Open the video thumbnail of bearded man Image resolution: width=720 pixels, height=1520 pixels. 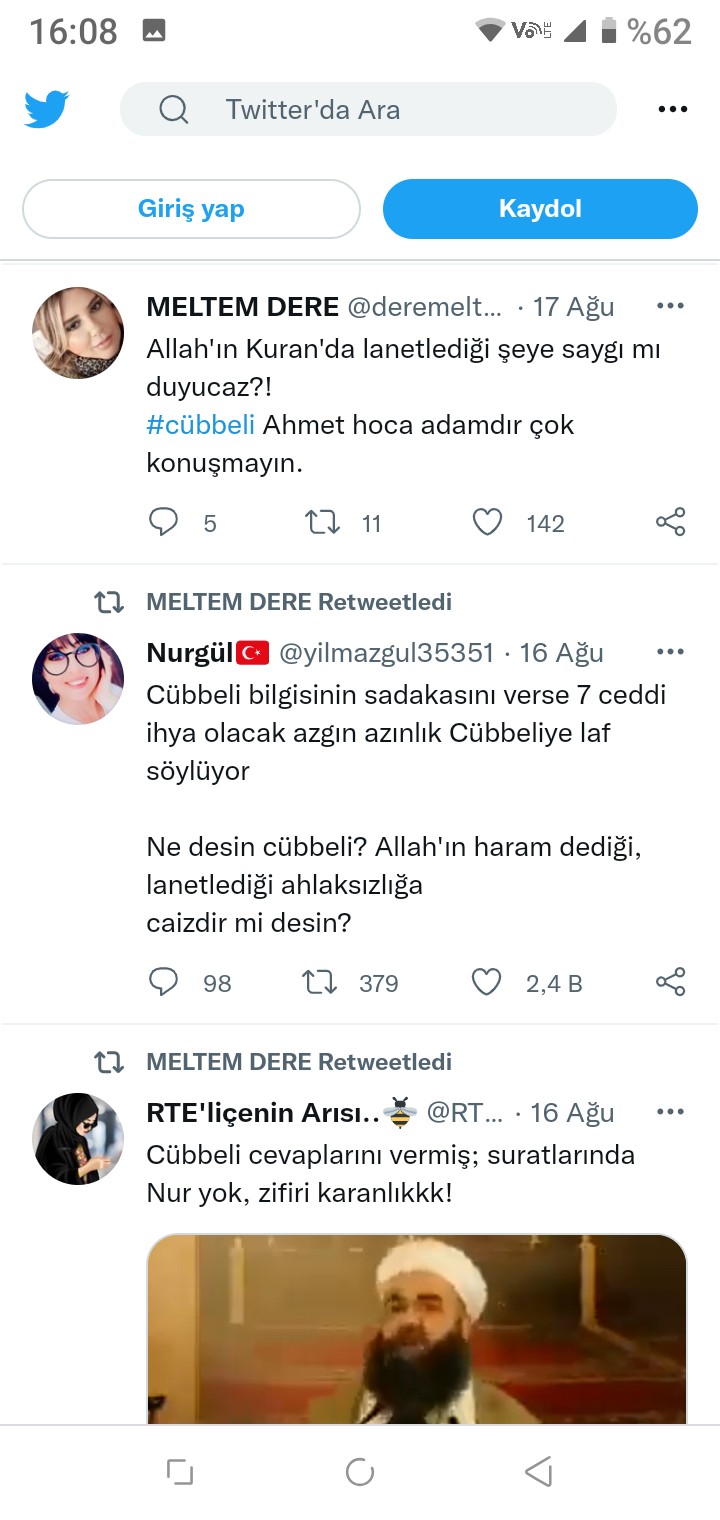[417, 1328]
